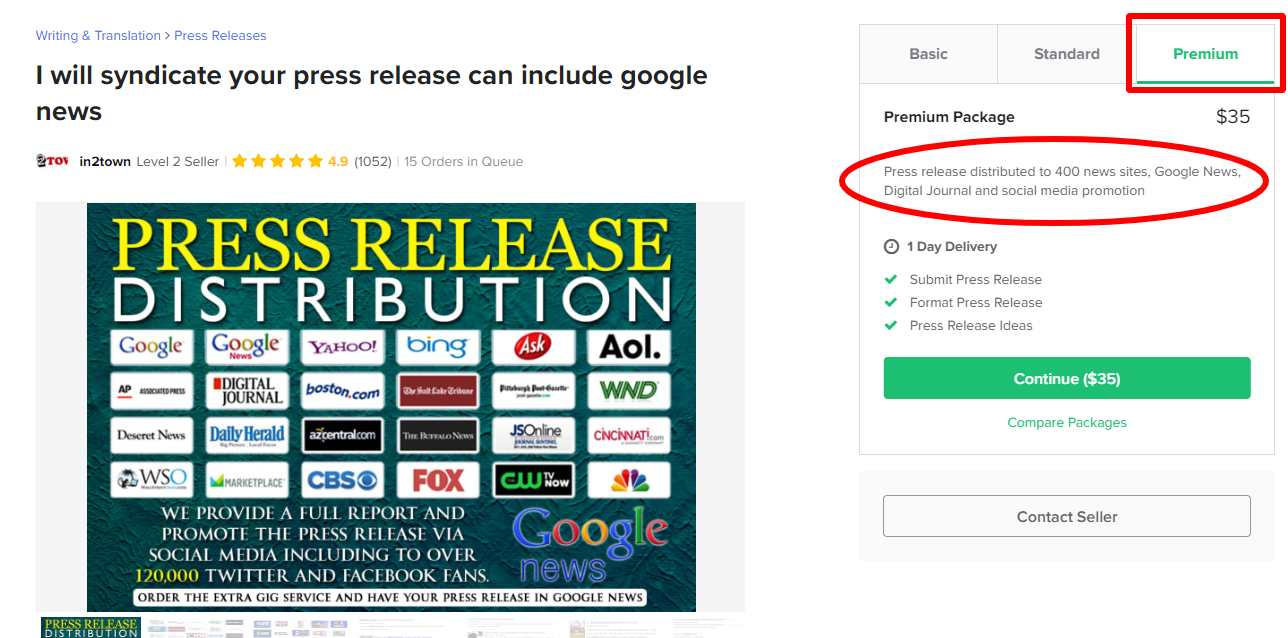Click the Google News logo in gig image
The image size is (1288, 638).
click(590, 545)
